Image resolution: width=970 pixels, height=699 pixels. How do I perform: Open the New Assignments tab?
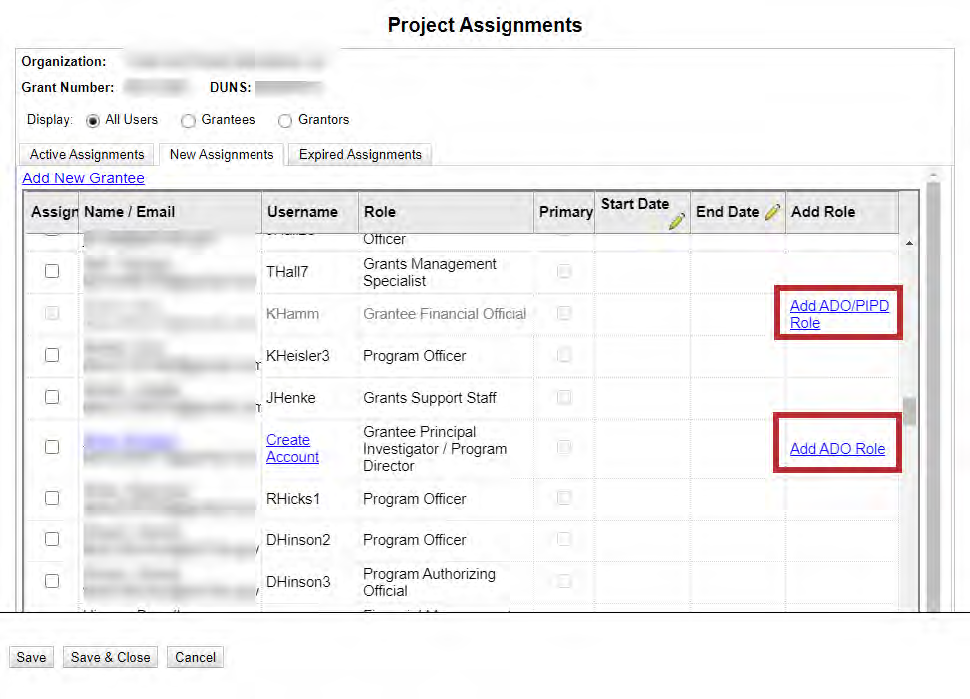coord(221,155)
